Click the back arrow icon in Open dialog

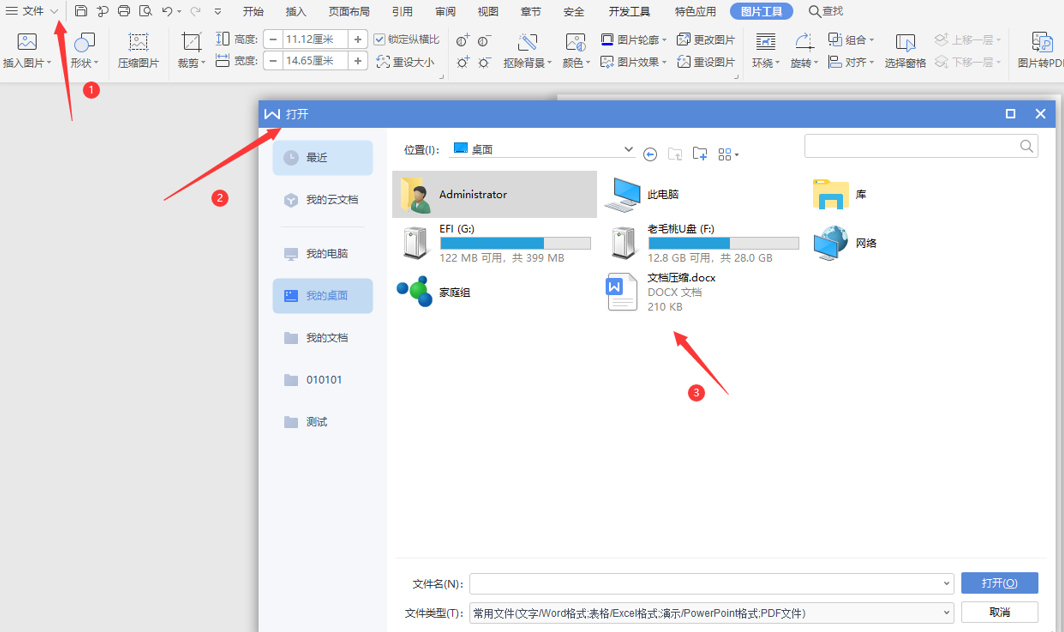click(x=650, y=155)
